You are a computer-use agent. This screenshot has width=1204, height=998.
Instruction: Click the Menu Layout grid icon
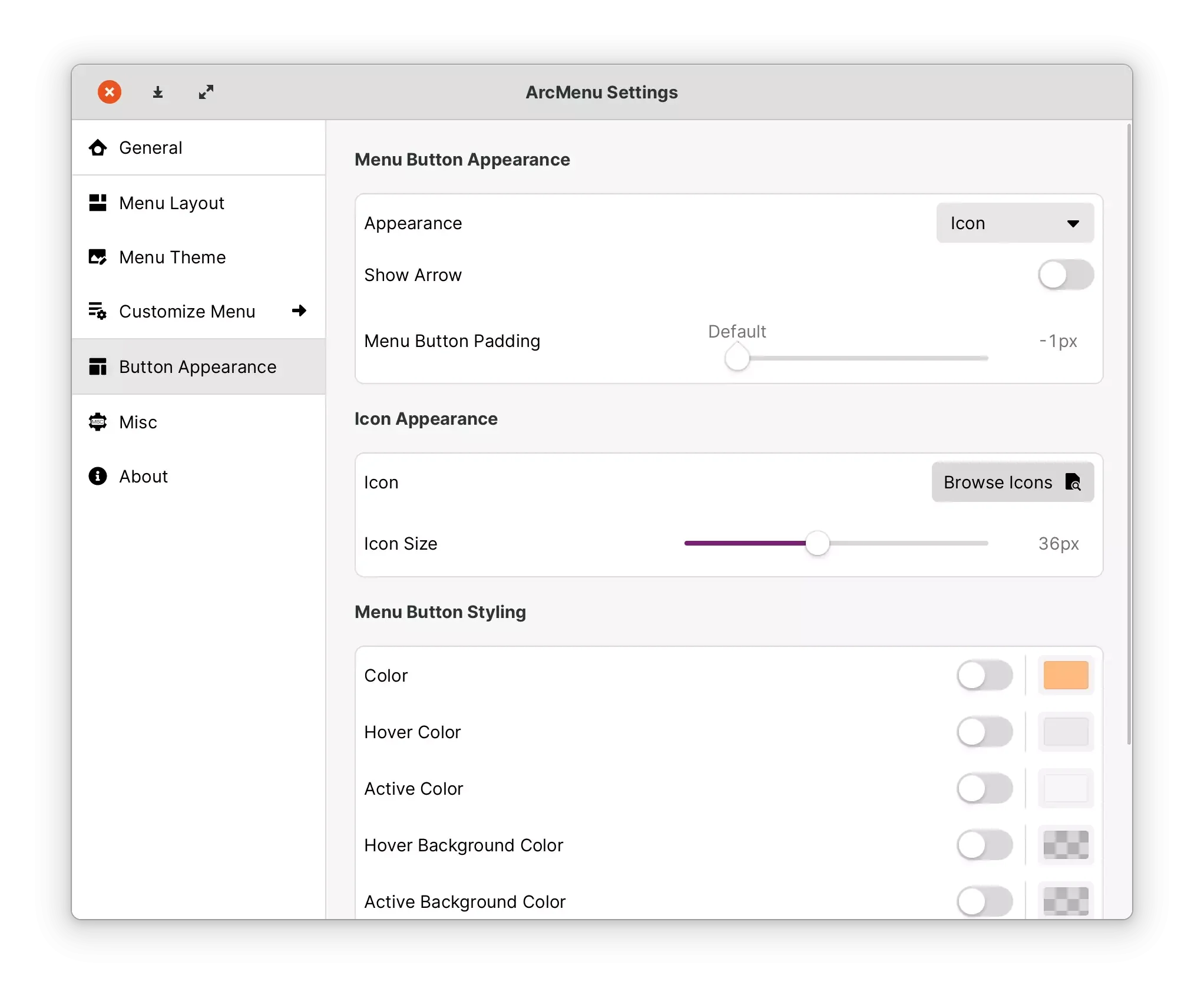point(98,203)
